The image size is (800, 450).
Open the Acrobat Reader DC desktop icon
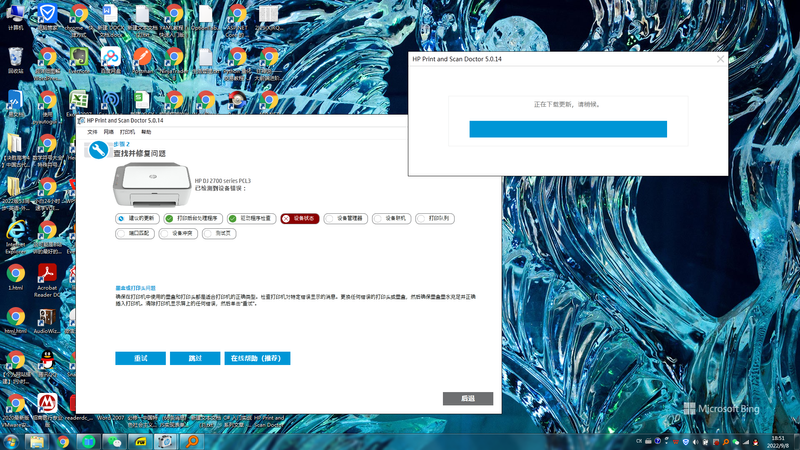(47, 280)
